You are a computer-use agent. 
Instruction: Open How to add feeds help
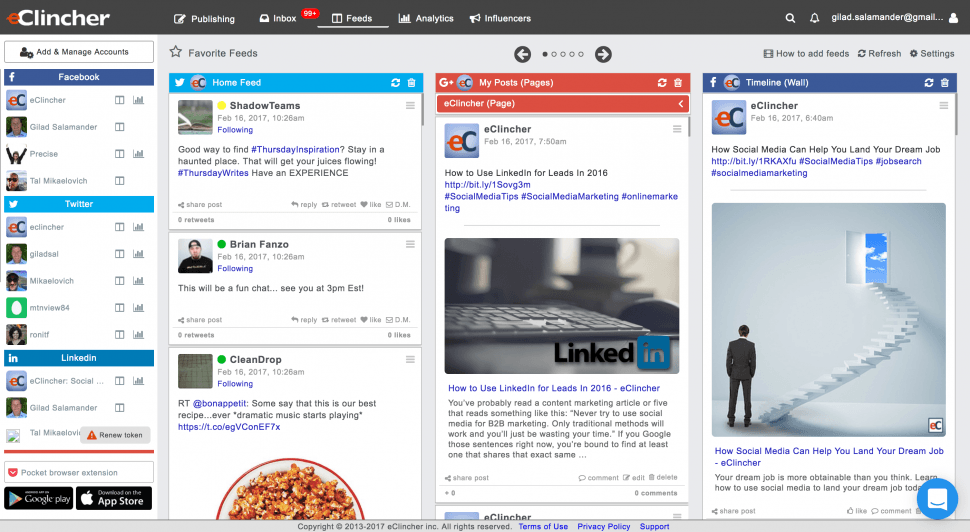806,54
